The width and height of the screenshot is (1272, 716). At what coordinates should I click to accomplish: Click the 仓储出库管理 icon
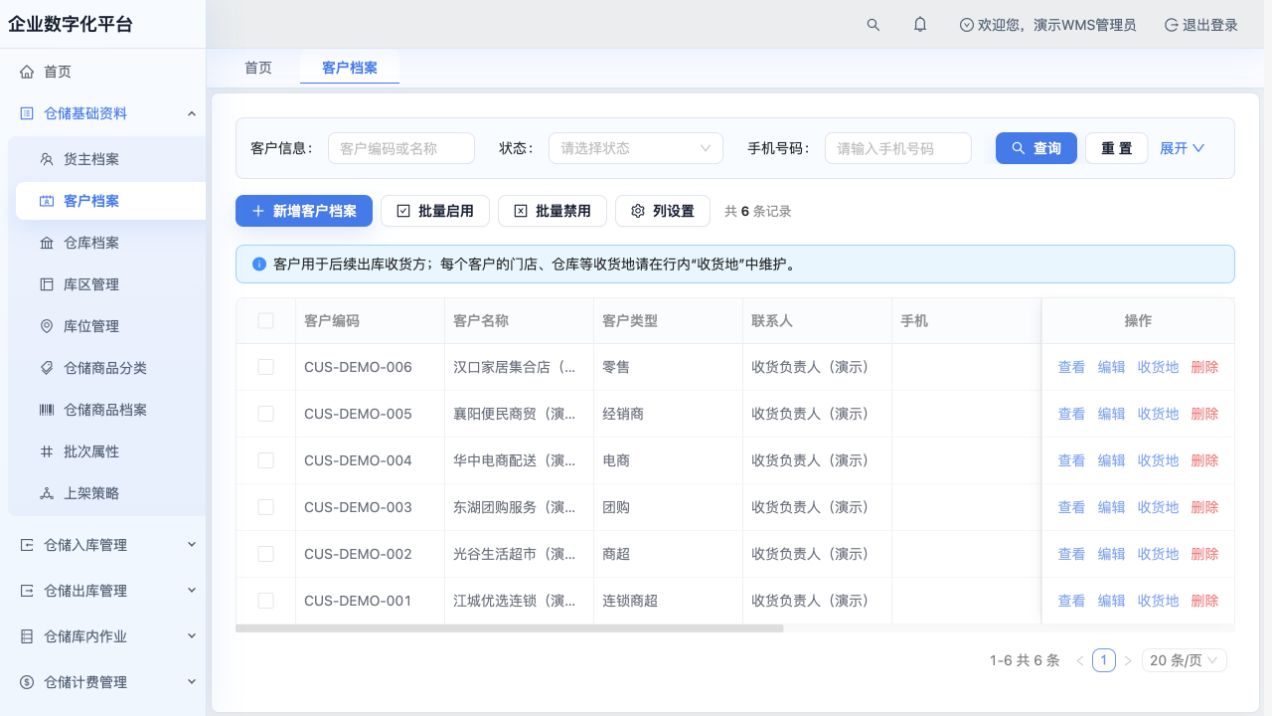click(x=27, y=591)
